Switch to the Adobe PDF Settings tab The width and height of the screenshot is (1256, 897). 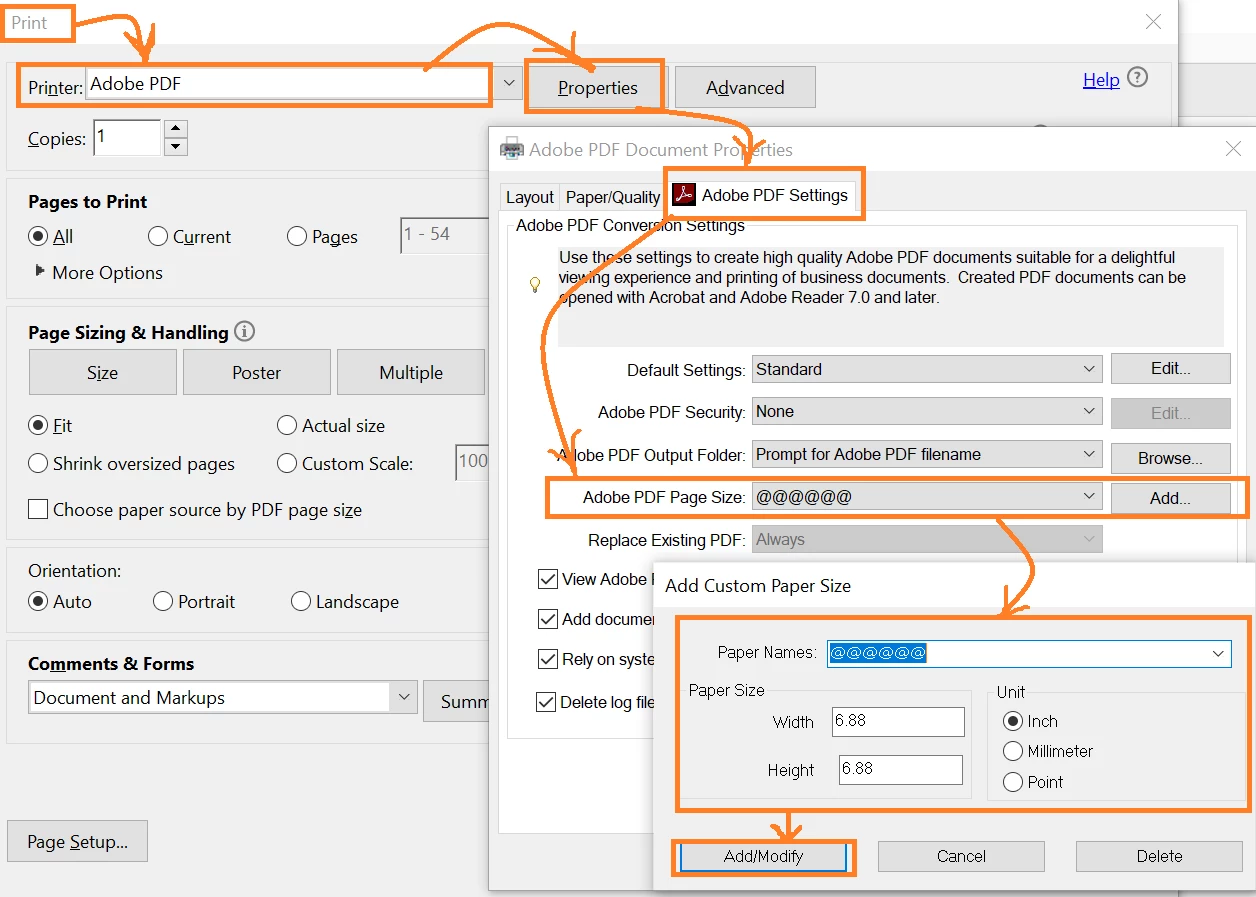pos(763,195)
